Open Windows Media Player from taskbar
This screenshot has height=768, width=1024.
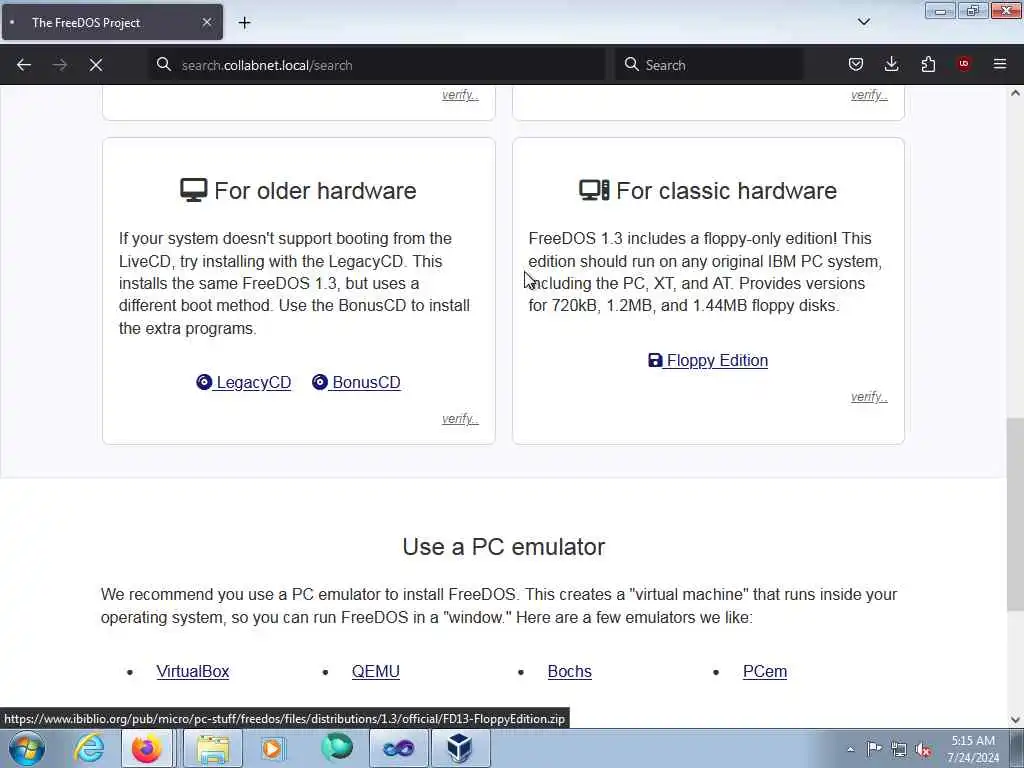tap(272, 748)
